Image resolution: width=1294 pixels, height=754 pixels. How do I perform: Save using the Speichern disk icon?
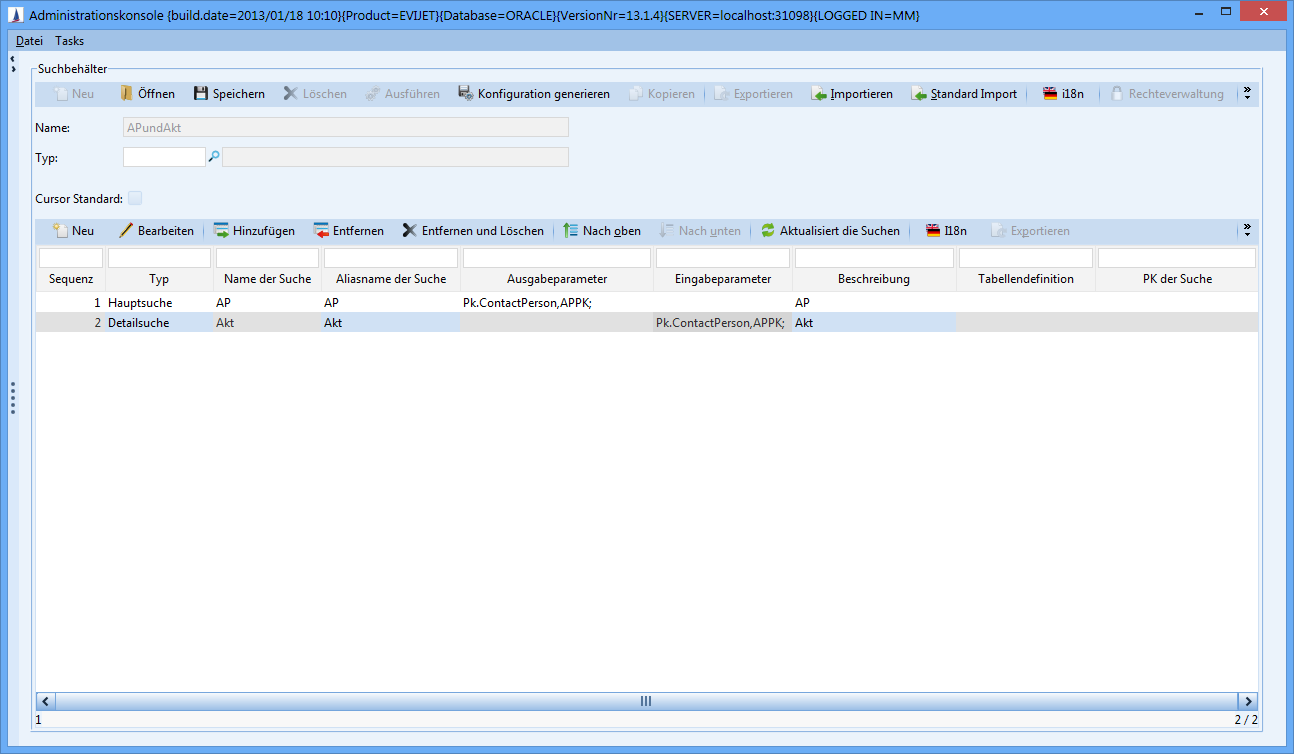tap(201, 94)
